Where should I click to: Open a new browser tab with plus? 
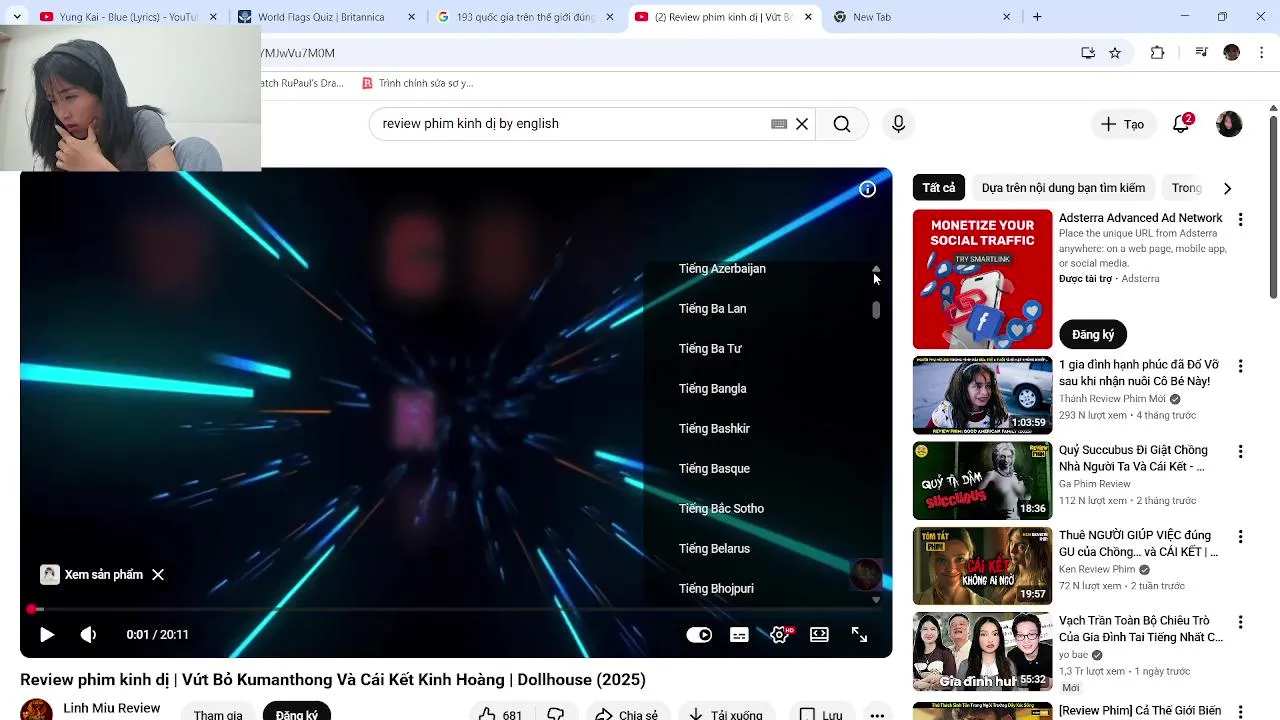click(x=1037, y=17)
